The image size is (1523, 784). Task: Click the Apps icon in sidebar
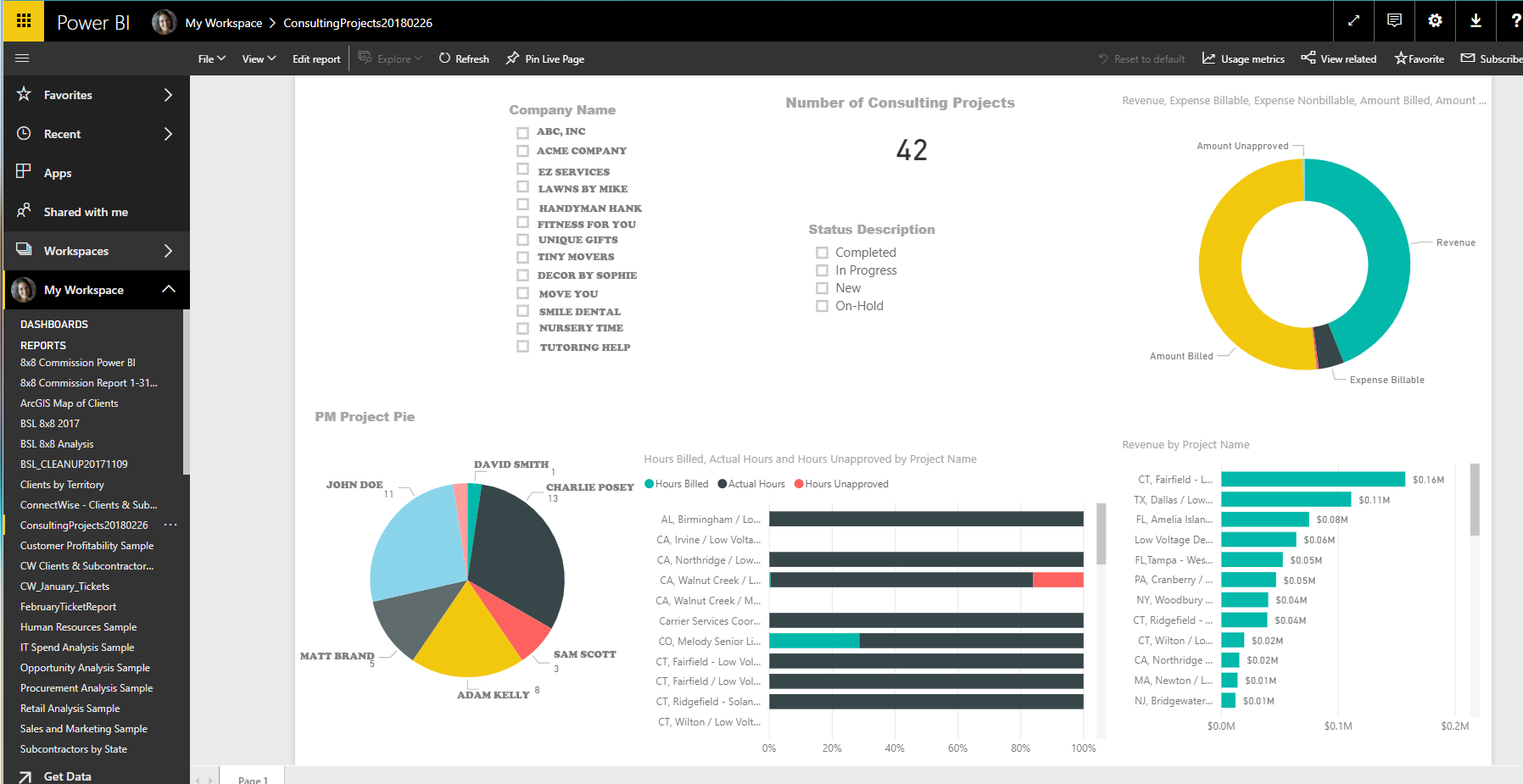[24, 172]
